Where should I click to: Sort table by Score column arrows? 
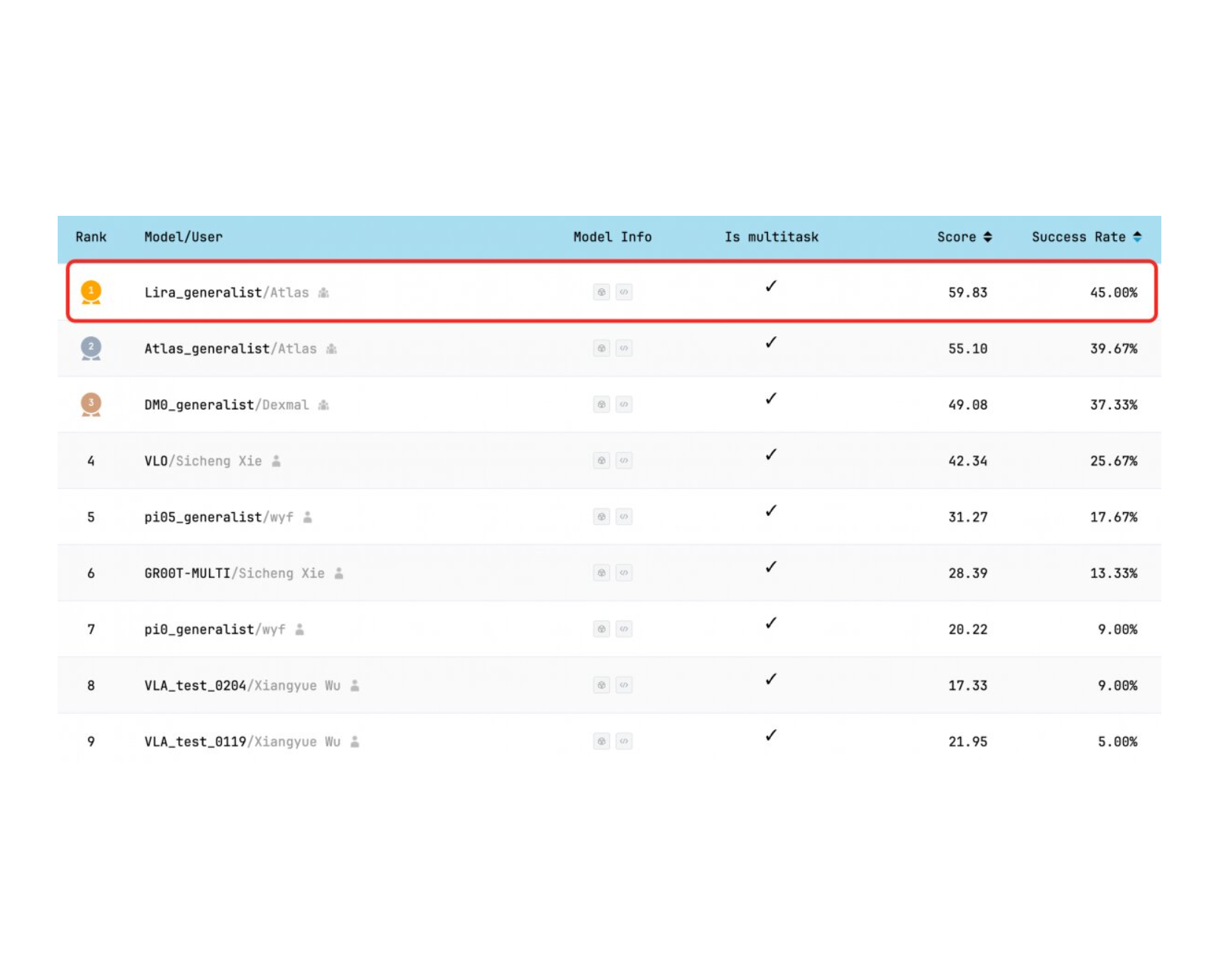coord(988,237)
